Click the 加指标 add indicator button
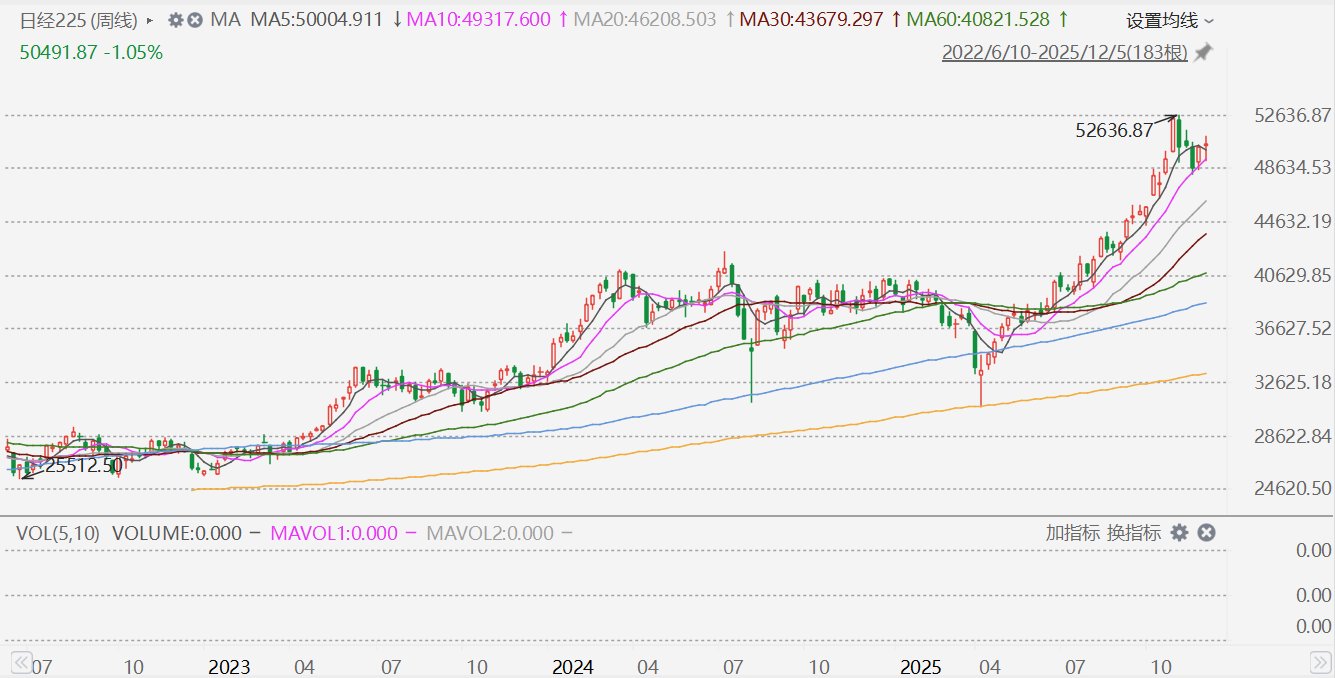This screenshot has height=678, width=1335. [x=1073, y=533]
